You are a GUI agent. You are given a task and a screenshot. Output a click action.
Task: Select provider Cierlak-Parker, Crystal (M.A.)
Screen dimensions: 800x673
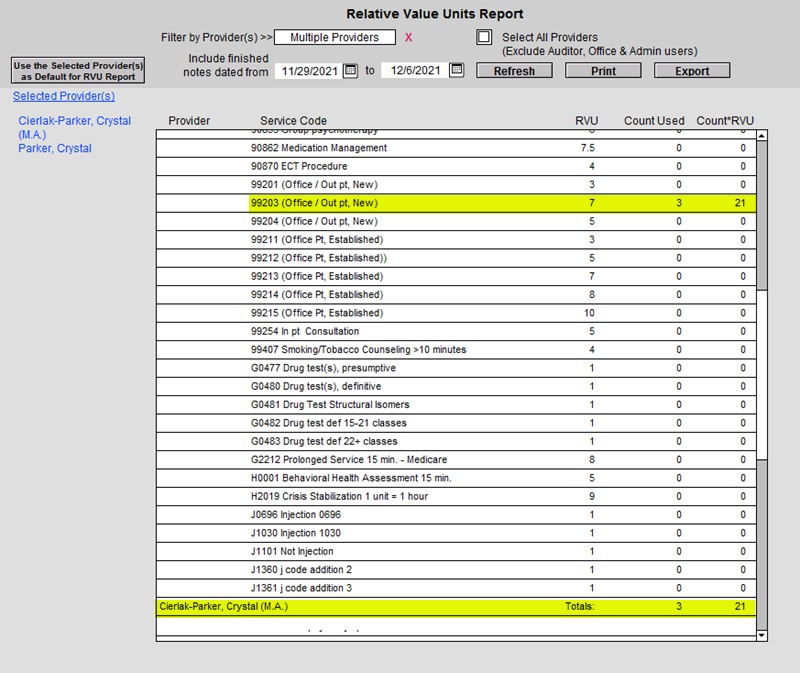tap(74, 127)
